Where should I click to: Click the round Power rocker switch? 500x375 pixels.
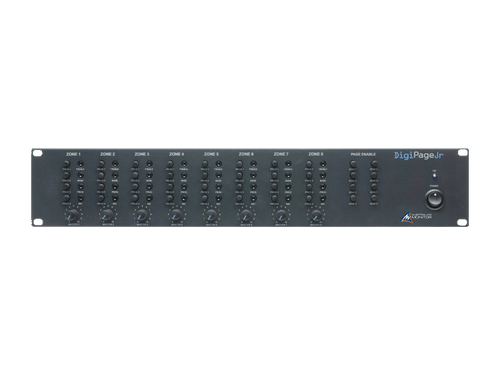tap(434, 199)
